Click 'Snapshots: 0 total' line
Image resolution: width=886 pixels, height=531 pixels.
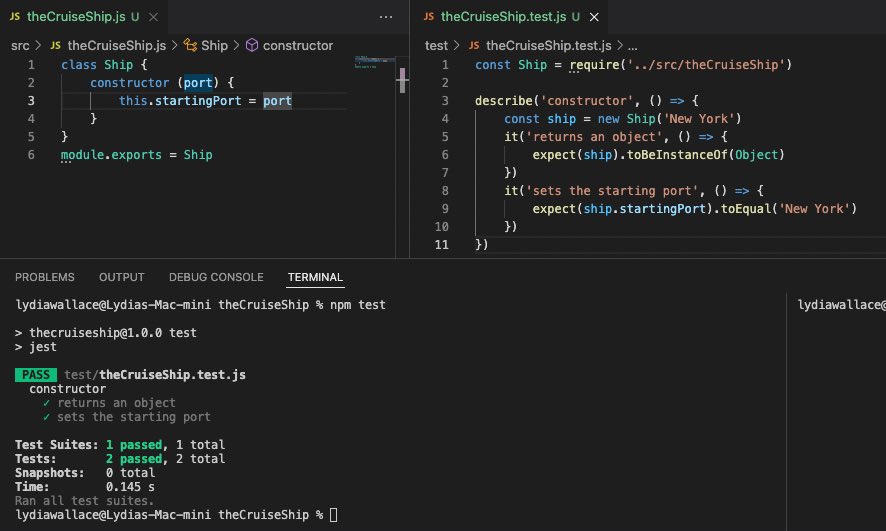(85, 473)
